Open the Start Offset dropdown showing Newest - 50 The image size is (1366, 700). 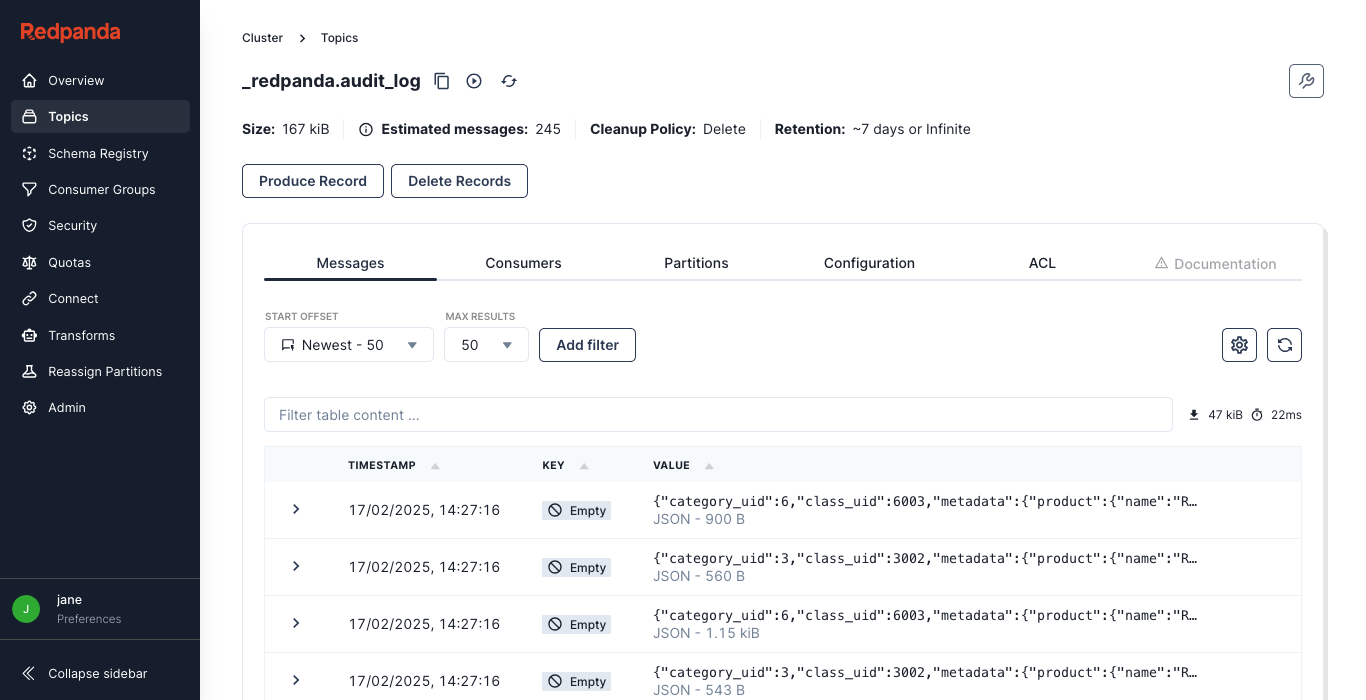point(348,344)
